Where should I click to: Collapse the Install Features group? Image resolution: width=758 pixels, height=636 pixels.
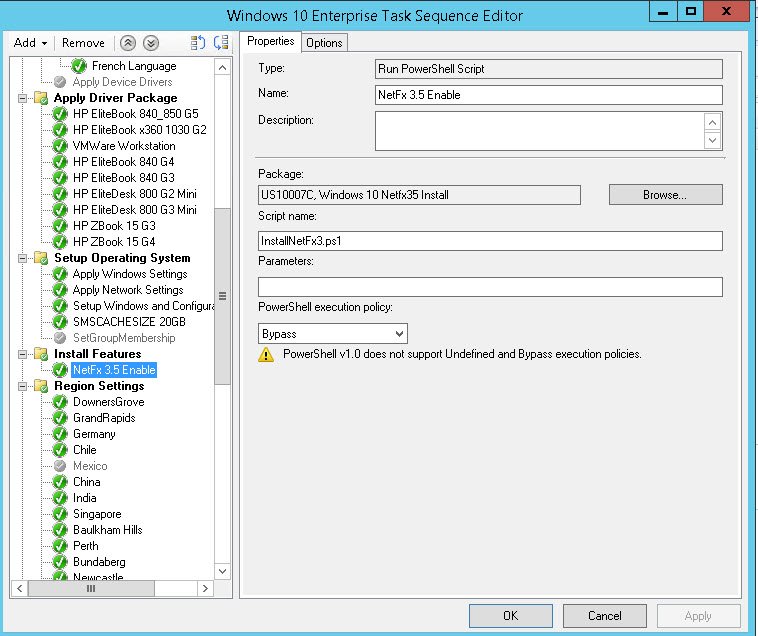[x=22, y=354]
